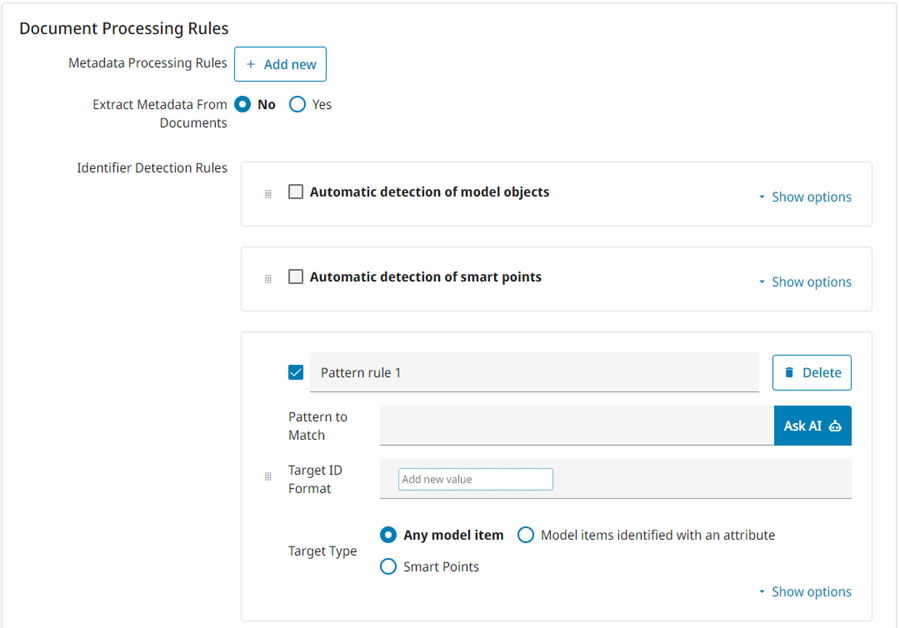Focus the Pattern to Match field

[x=577, y=426]
